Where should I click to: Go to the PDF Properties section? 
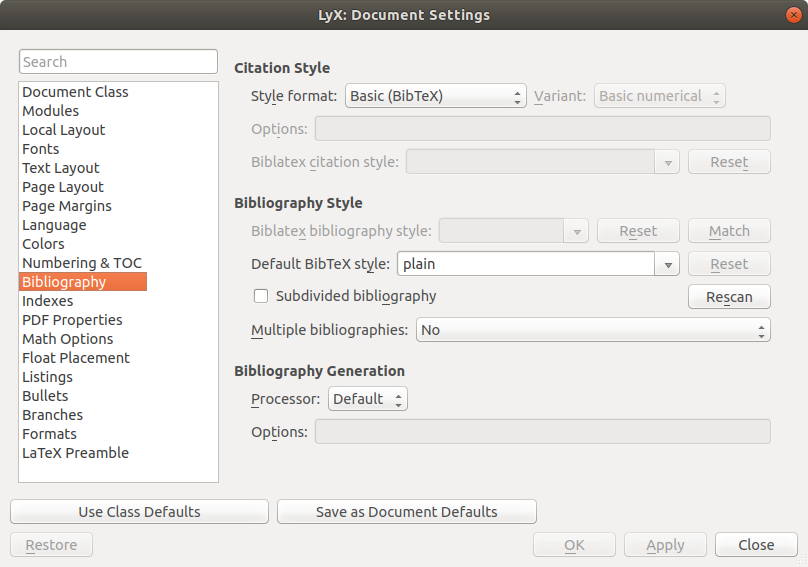coord(72,320)
